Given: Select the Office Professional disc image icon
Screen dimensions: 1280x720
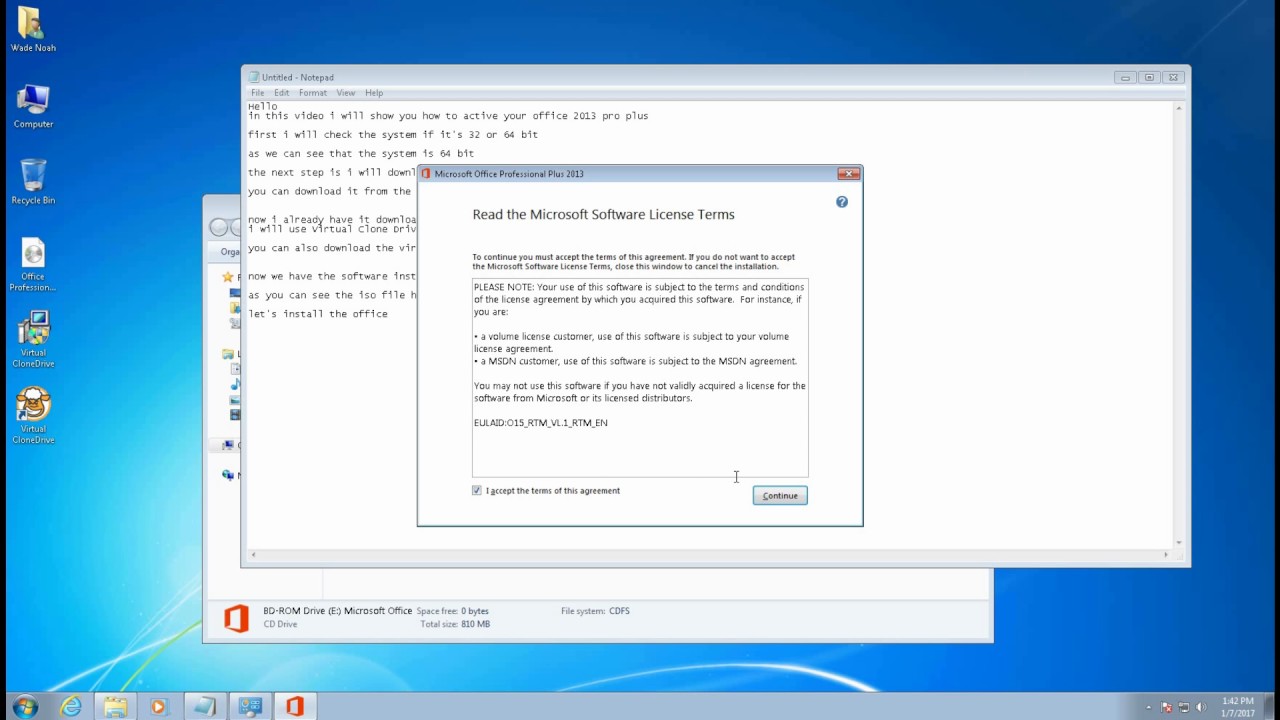Looking at the screenshot, I should pos(33,265).
